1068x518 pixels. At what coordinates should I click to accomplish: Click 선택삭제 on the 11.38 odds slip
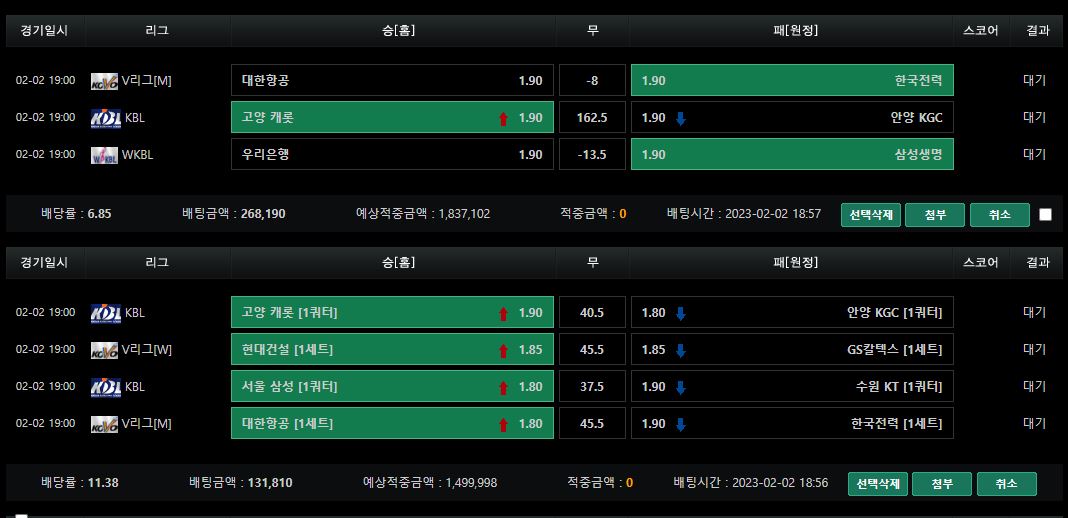click(878, 483)
